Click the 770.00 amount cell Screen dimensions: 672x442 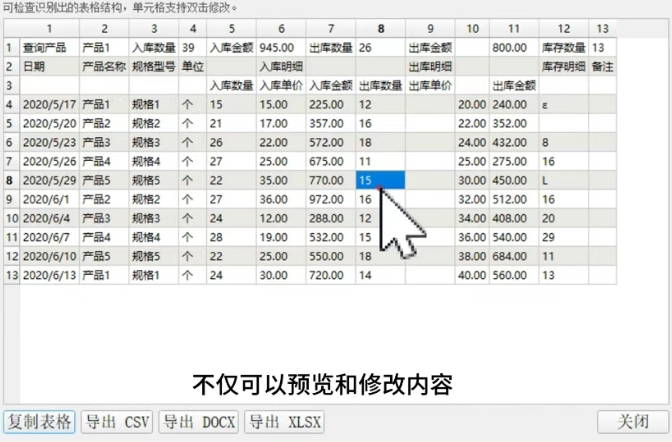331,180
